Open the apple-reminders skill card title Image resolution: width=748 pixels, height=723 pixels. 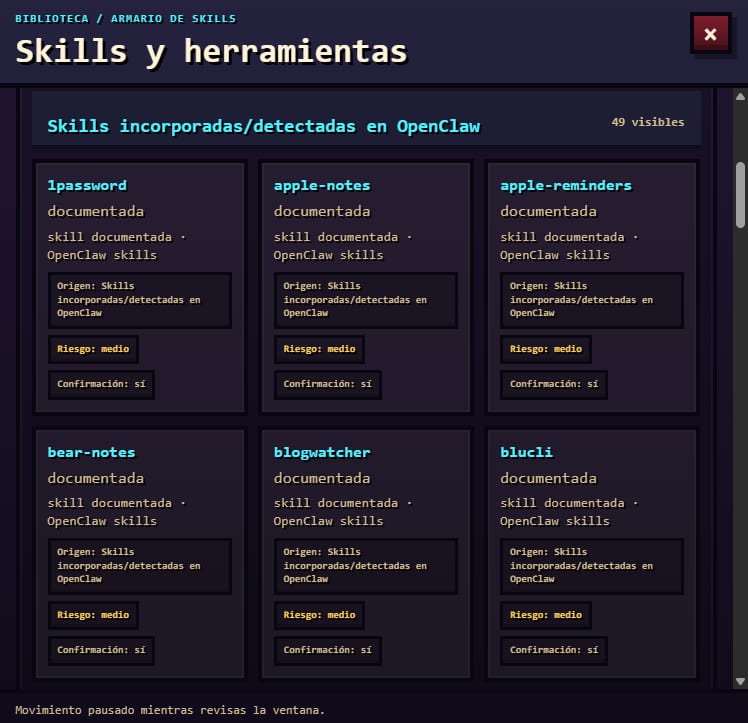pyautogui.click(x=566, y=186)
